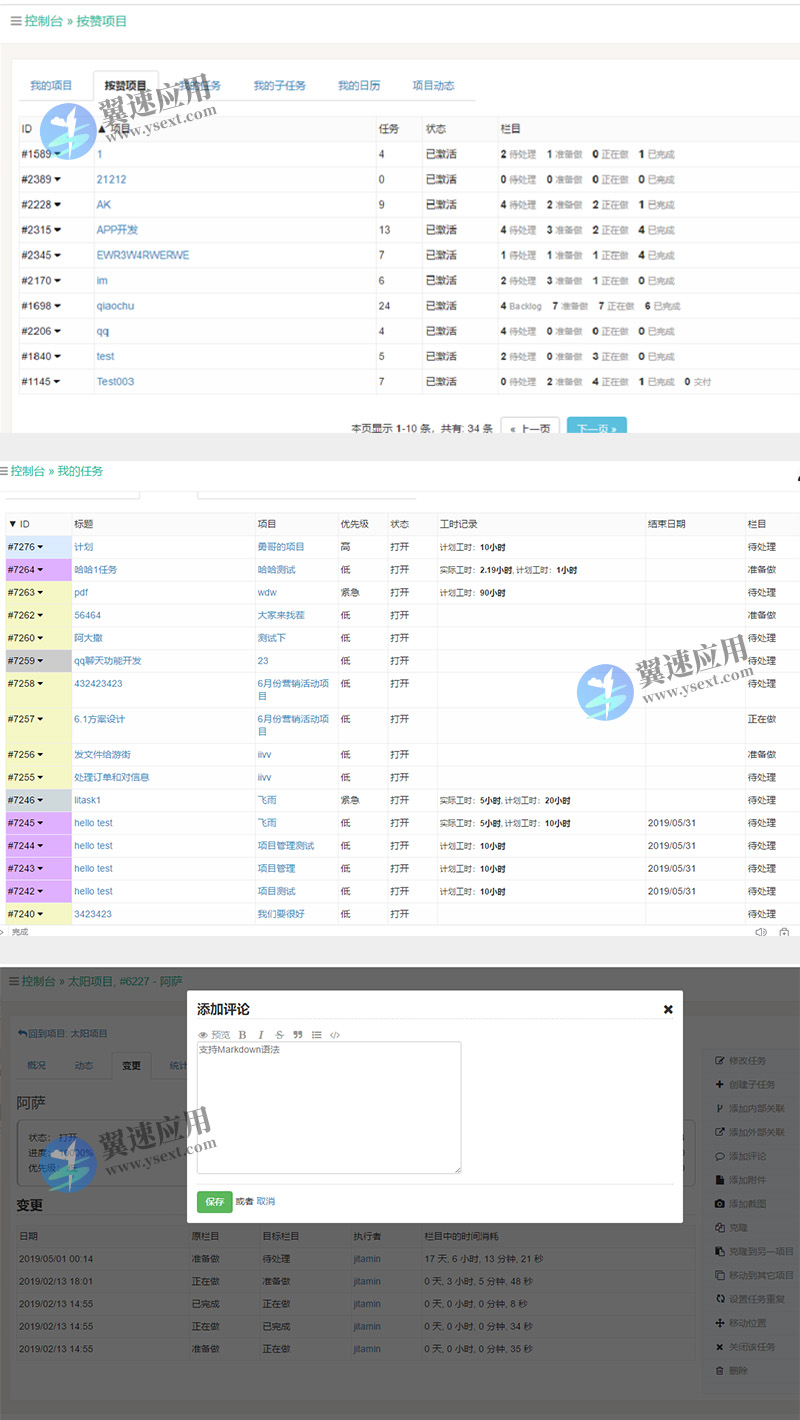Viewport: 800px width, 1420px height.
Task: Click the strikethrough icon in editor toolbar
Action: pyautogui.click(x=279, y=1035)
